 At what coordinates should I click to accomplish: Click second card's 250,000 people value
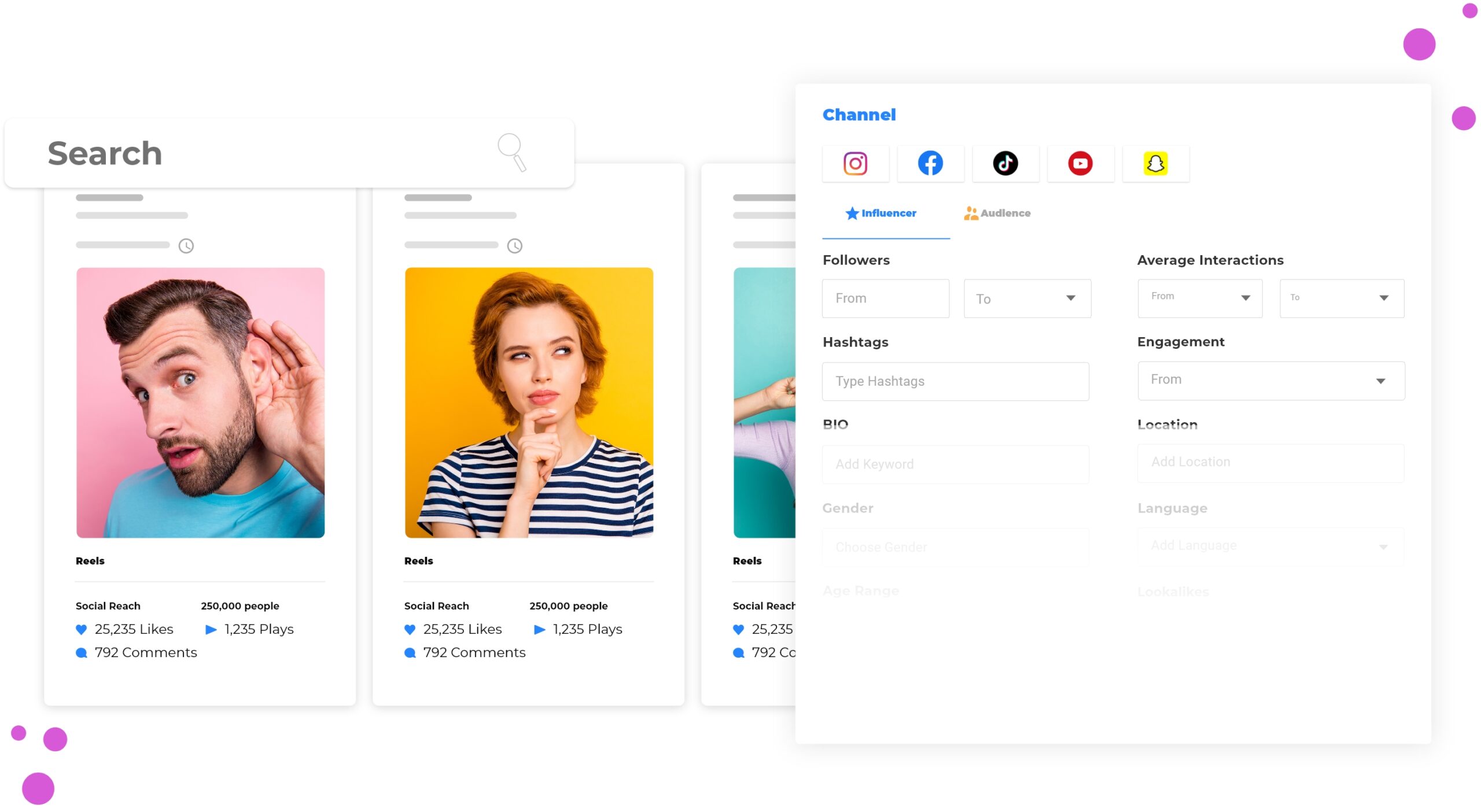click(x=569, y=606)
